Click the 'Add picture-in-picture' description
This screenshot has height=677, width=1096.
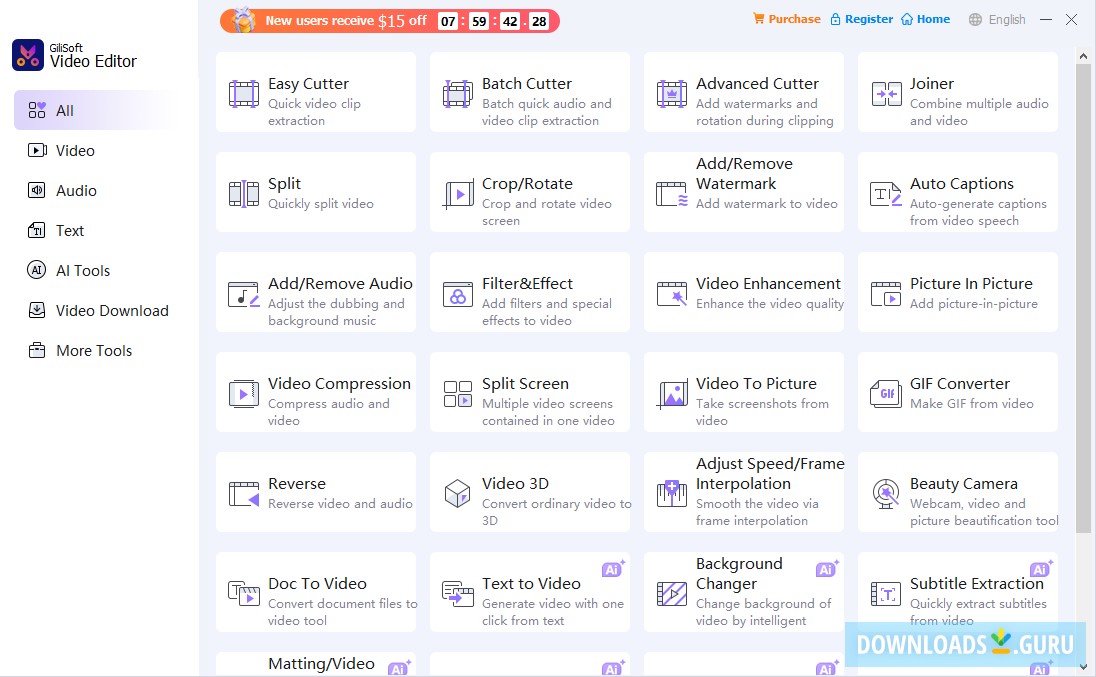click(x=974, y=303)
